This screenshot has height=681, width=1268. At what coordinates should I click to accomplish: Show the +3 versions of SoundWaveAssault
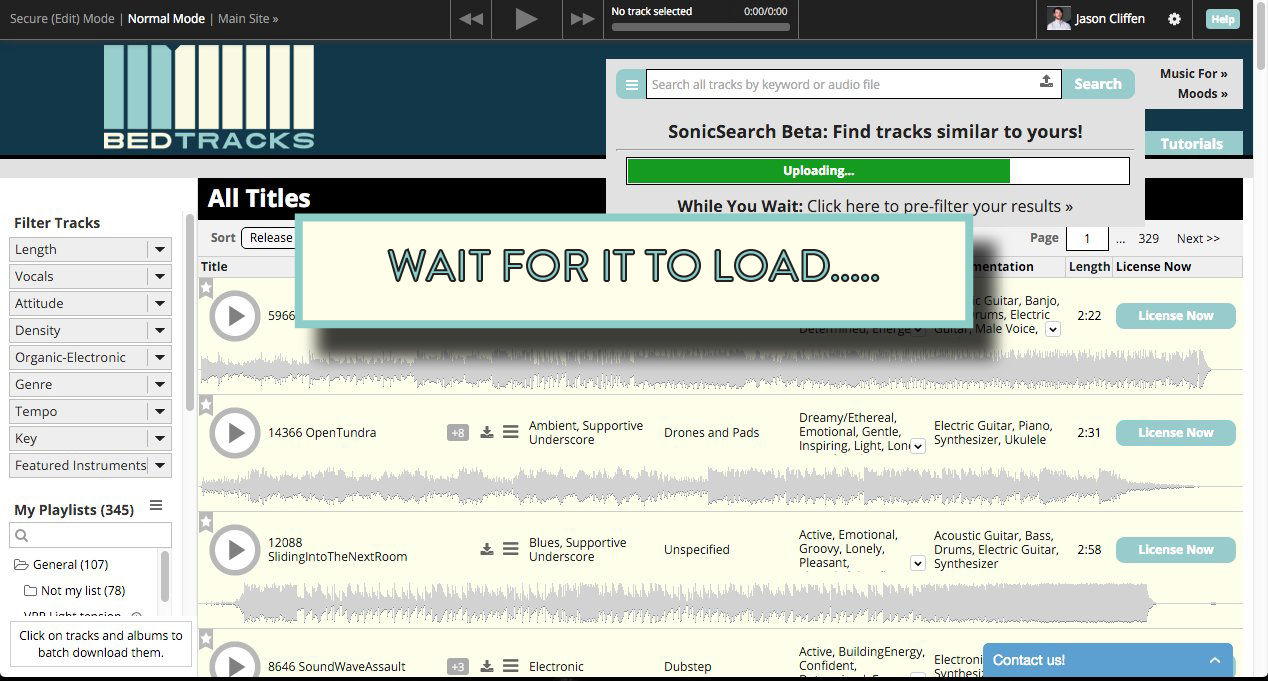pyautogui.click(x=458, y=667)
